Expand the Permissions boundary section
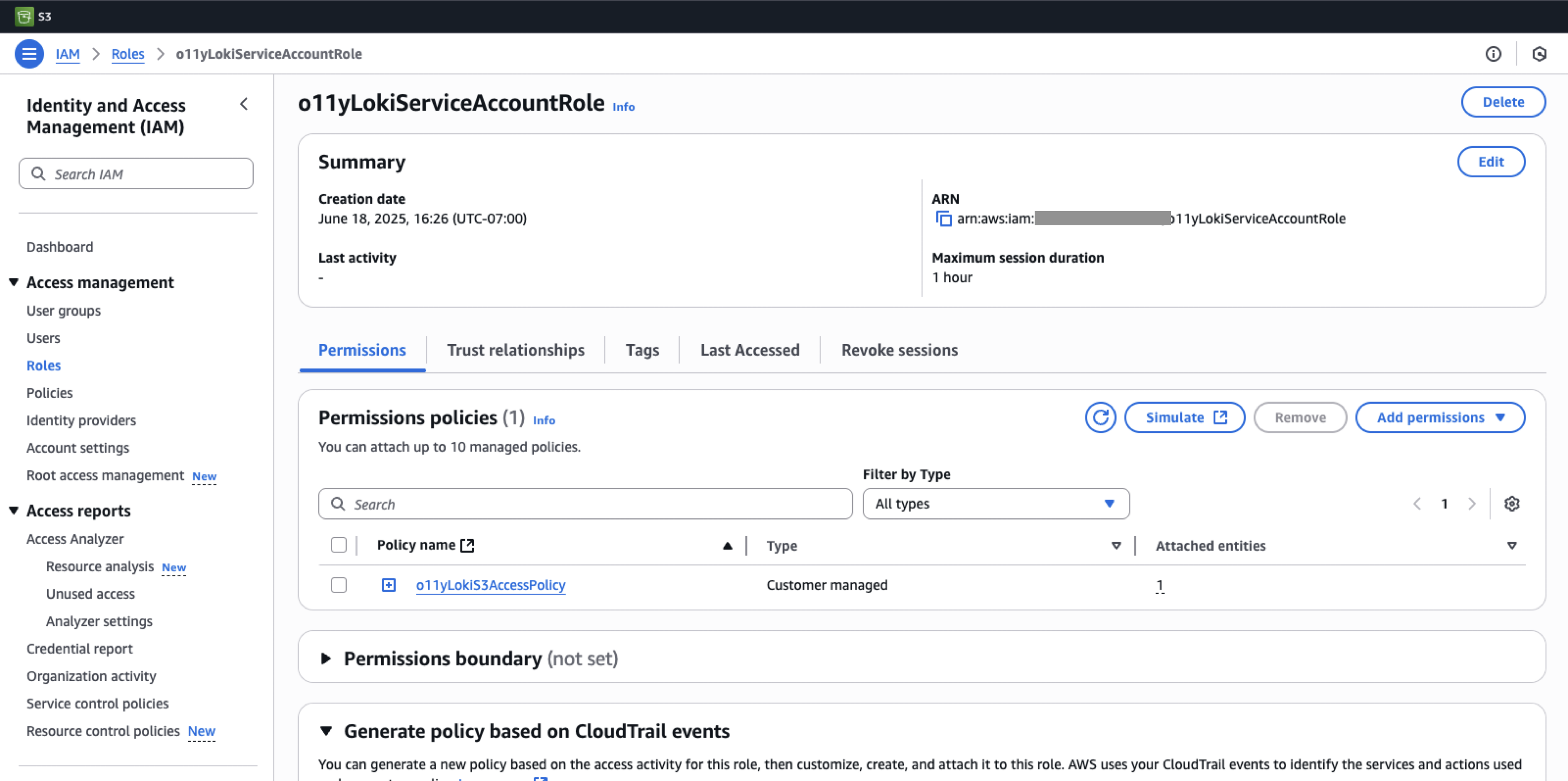This screenshot has height=781, width=1568. (x=325, y=658)
